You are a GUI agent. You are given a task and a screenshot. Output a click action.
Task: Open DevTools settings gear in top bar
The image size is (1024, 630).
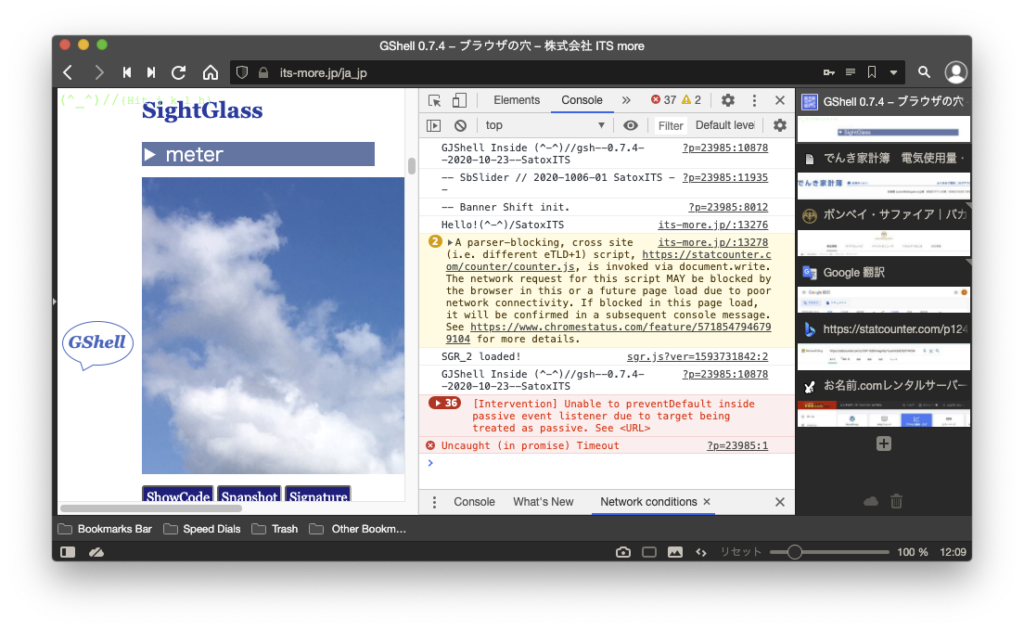click(x=728, y=100)
